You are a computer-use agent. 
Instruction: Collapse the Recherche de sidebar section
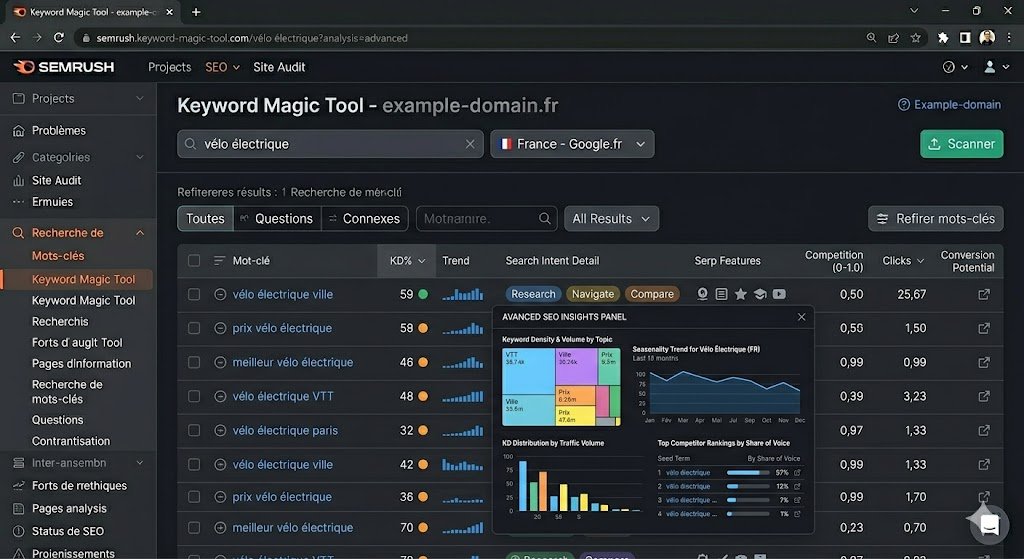[140, 233]
